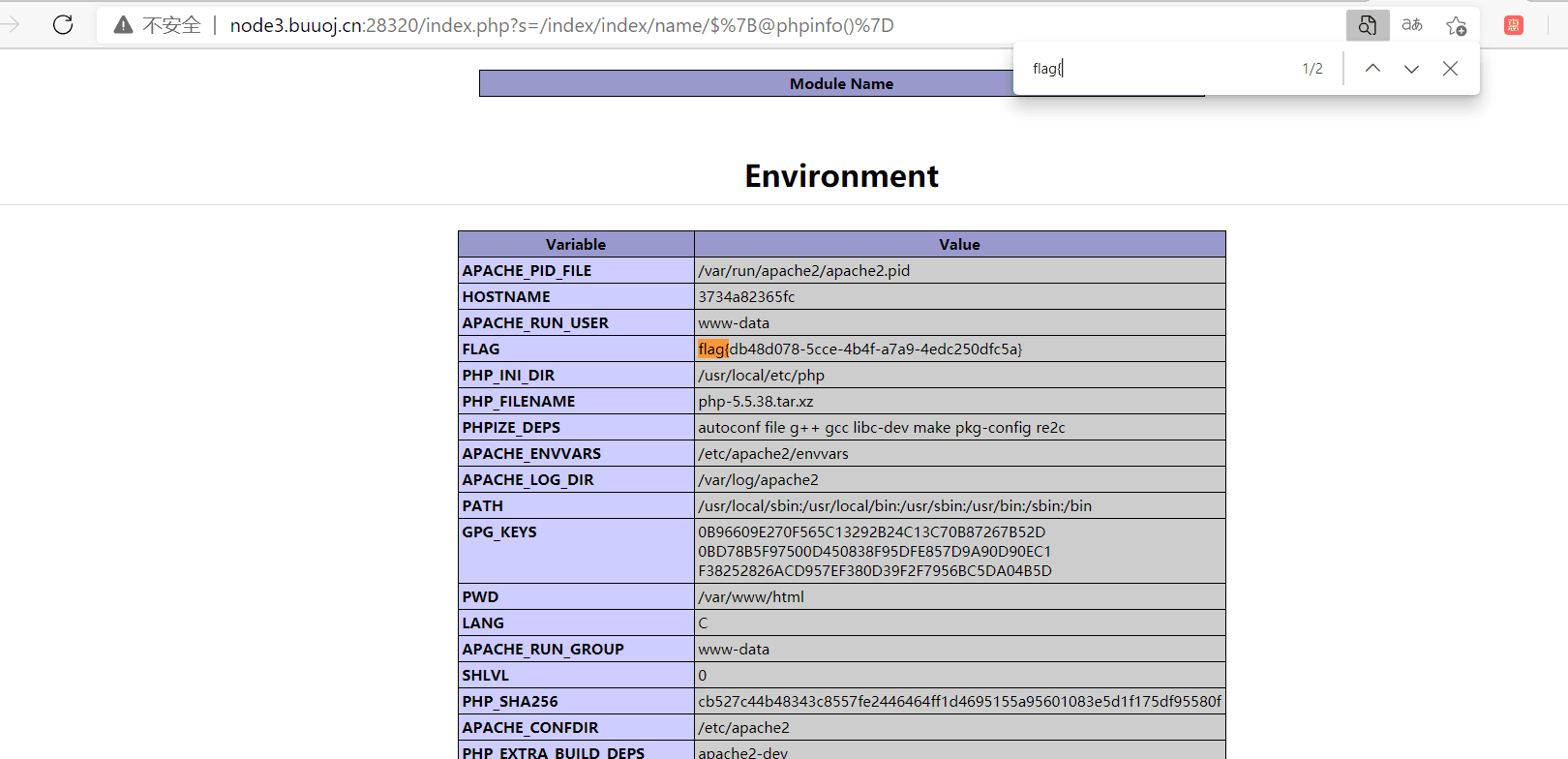Click /var/www/html value
Viewport: 1568px width, 759px height.
click(x=751, y=596)
